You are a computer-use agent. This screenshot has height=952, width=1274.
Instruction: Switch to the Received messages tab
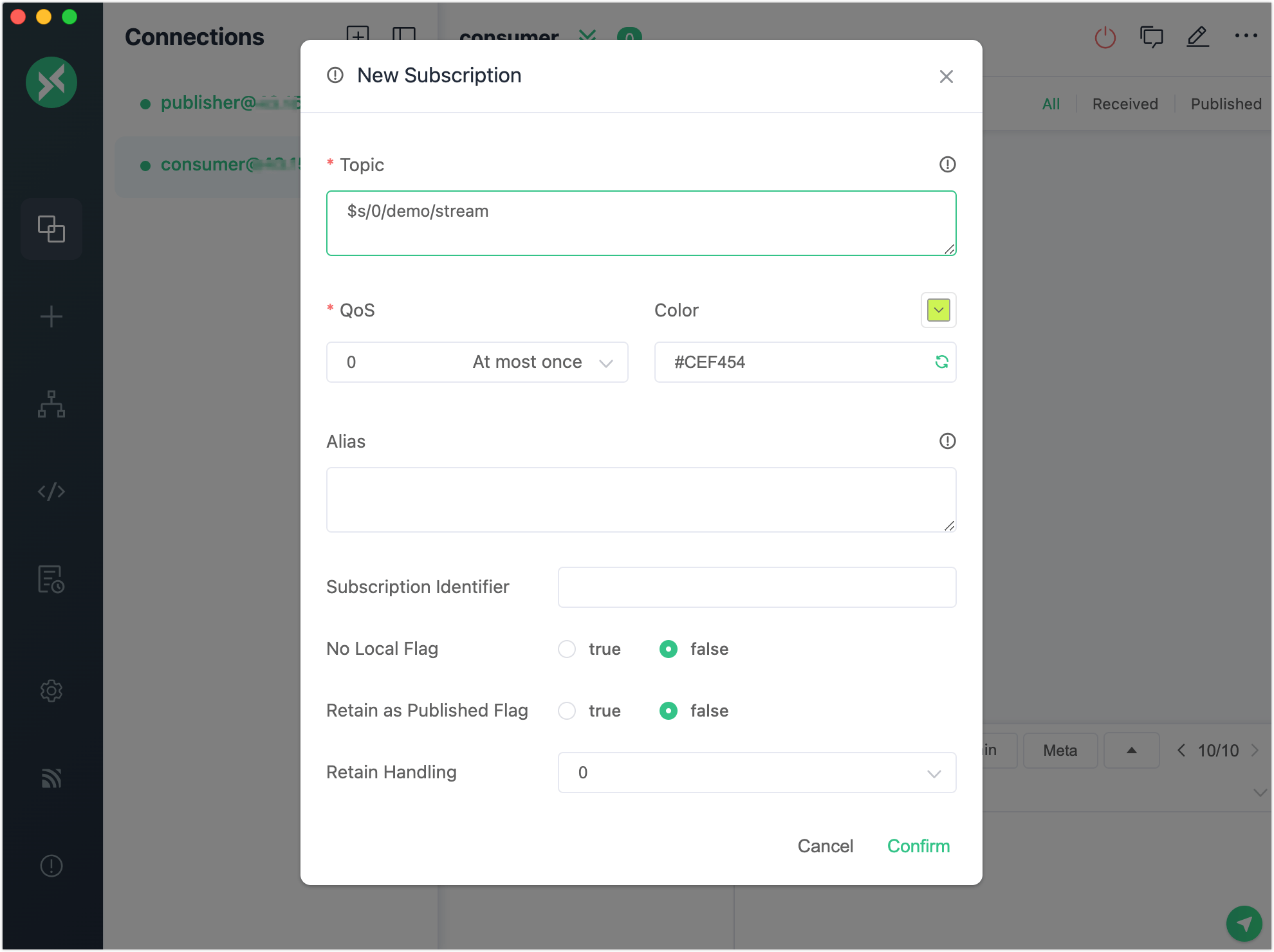[1125, 104]
